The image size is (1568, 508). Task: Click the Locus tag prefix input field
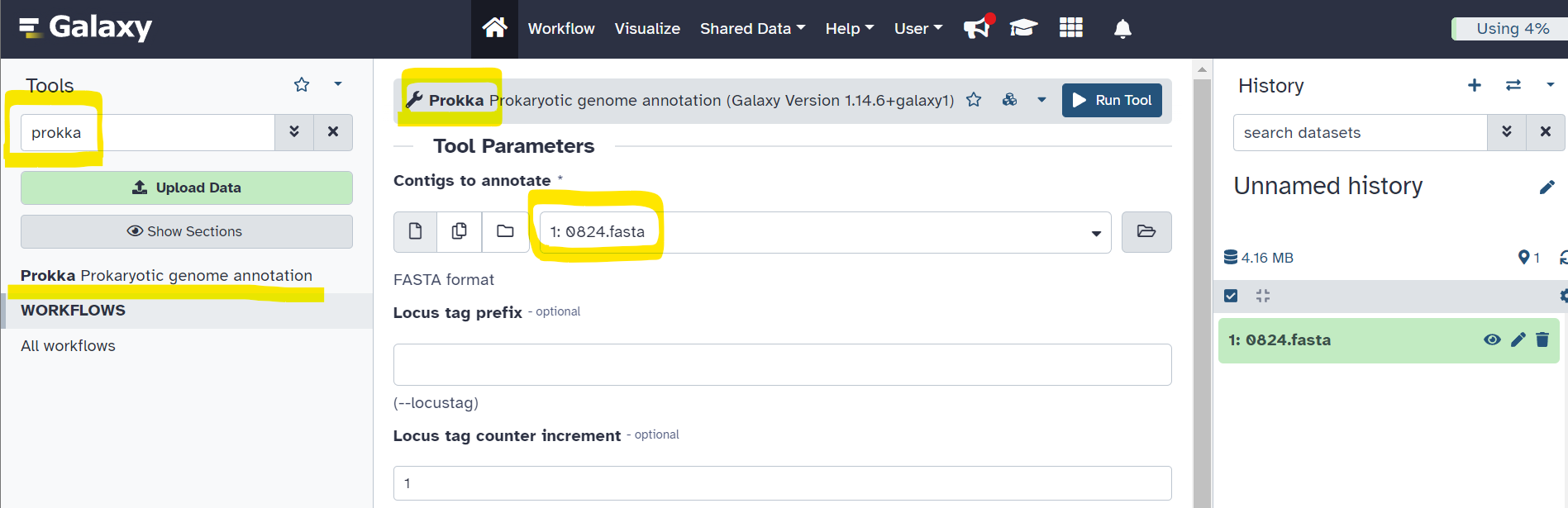click(782, 364)
